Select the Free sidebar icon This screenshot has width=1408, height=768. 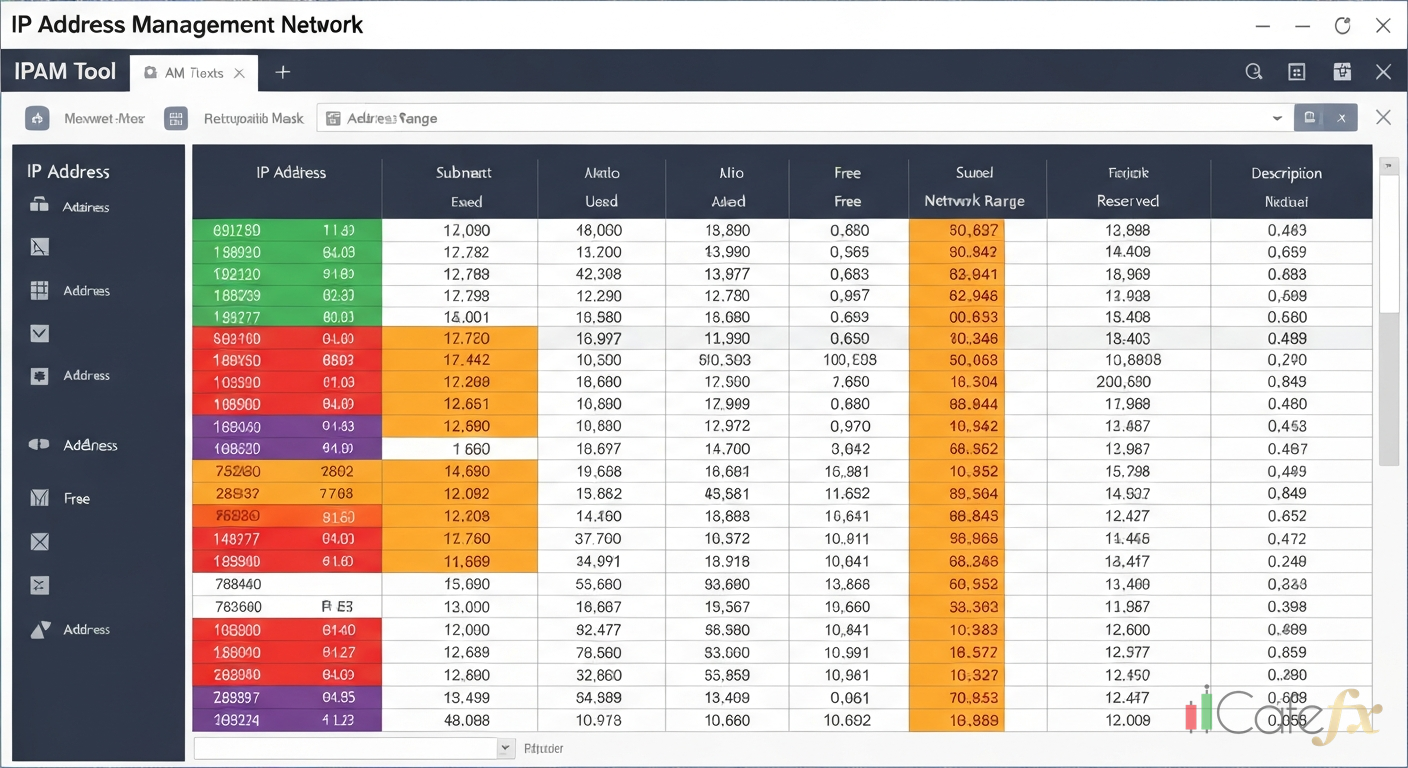tap(38, 497)
